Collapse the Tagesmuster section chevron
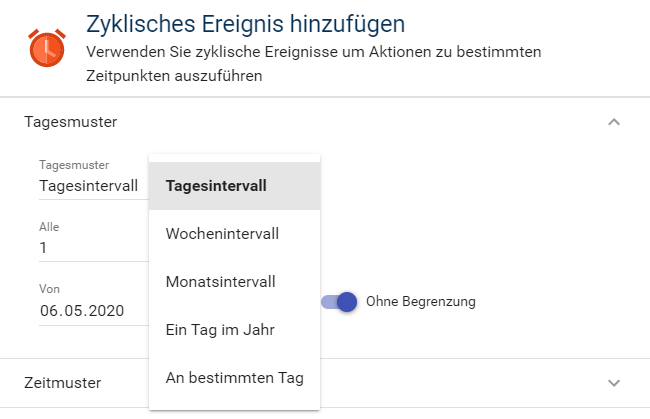The width and height of the screenshot is (650, 419). (x=614, y=122)
